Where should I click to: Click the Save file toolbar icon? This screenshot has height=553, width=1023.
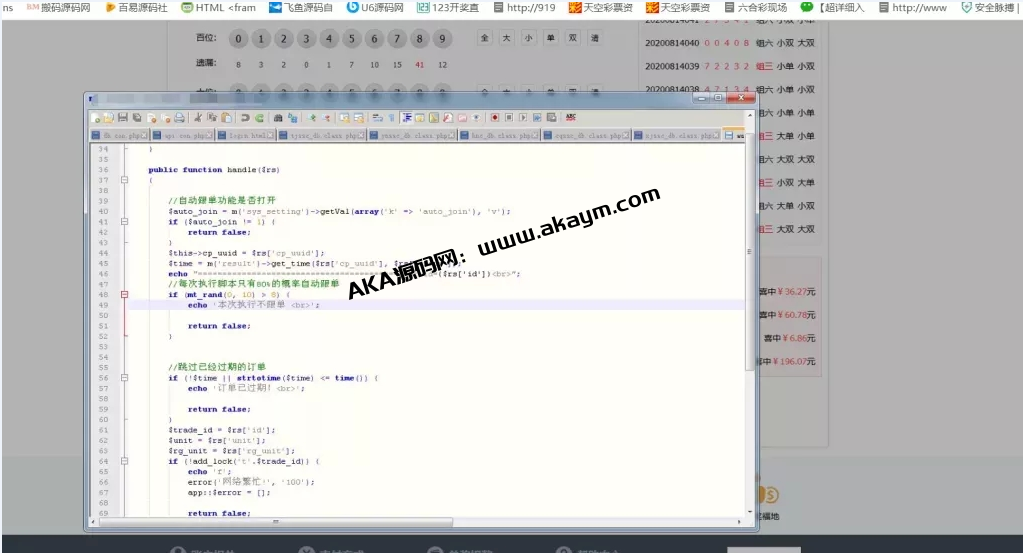122,118
